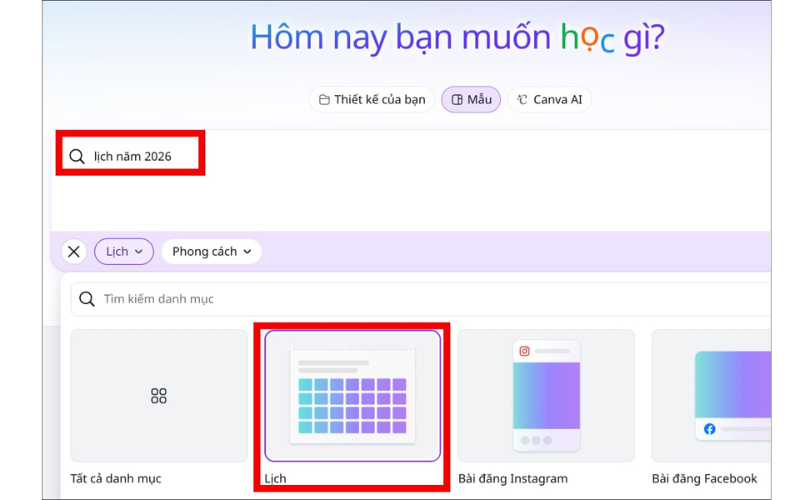This screenshot has width=800, height=500.
Task: Choose the Lịch calendar category thumbnail
Action: tap(353, 395)
